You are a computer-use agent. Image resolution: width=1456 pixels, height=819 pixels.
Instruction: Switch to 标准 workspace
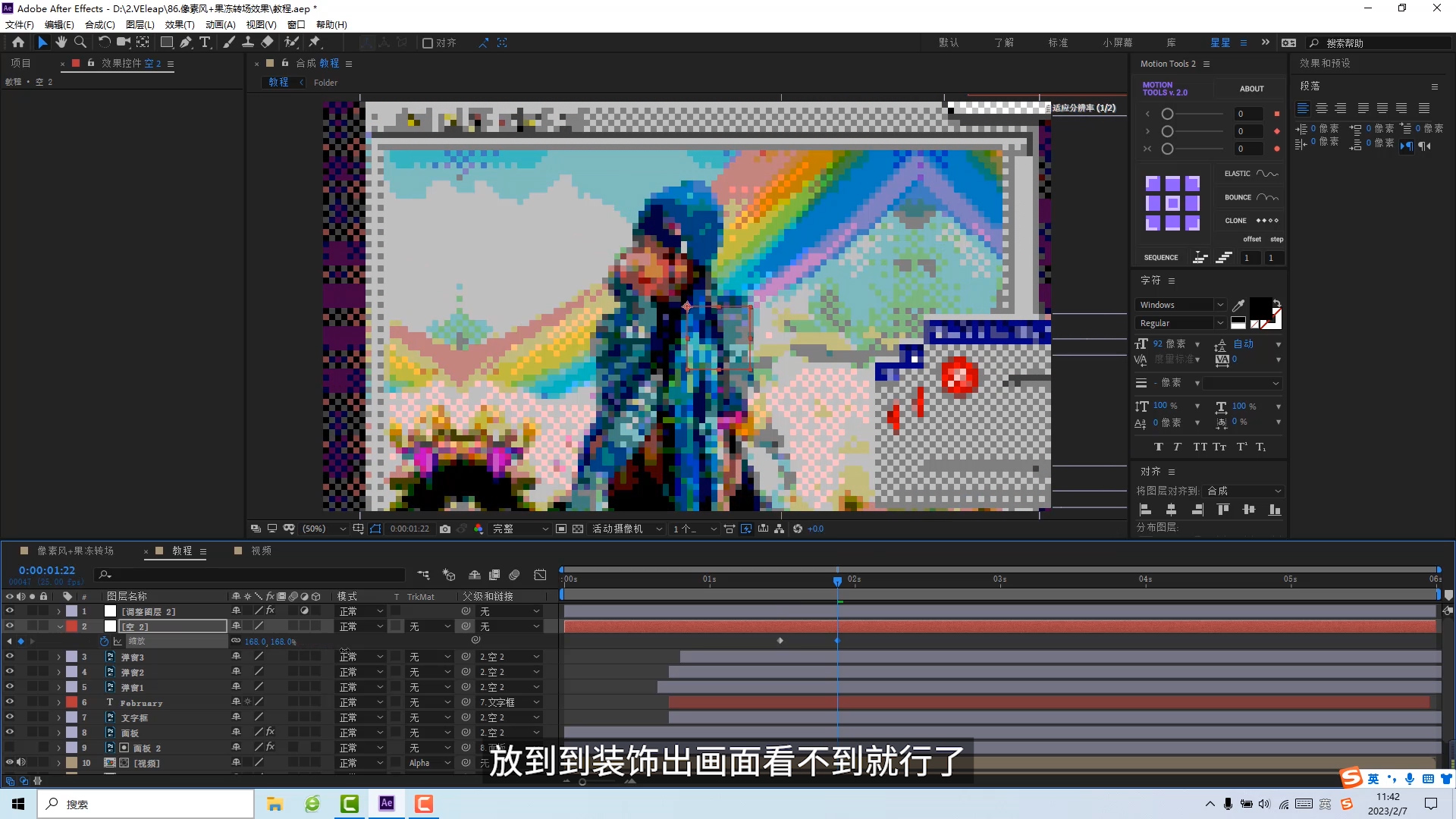pyautogui.click(x=1058, y=43)
